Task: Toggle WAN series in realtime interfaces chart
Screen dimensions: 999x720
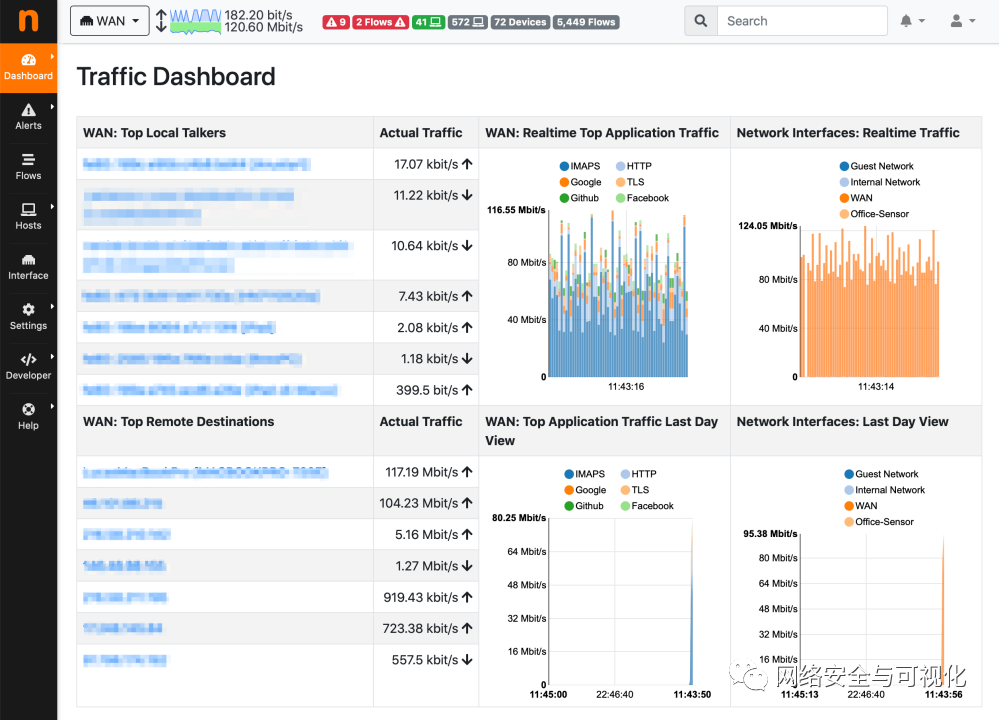Action: [856, 198]
